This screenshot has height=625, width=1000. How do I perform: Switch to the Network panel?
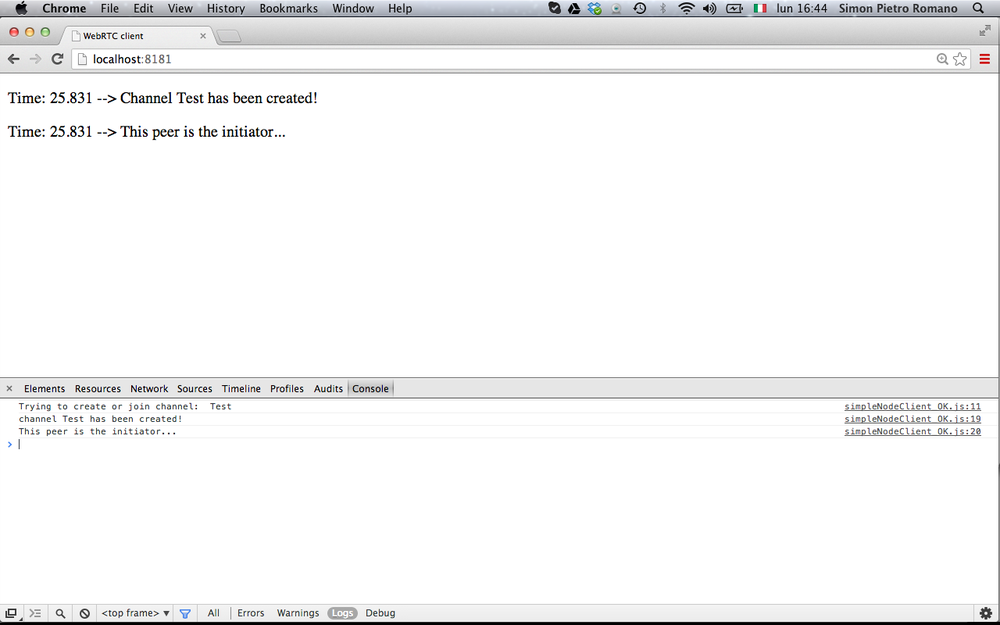pos(149,388)
